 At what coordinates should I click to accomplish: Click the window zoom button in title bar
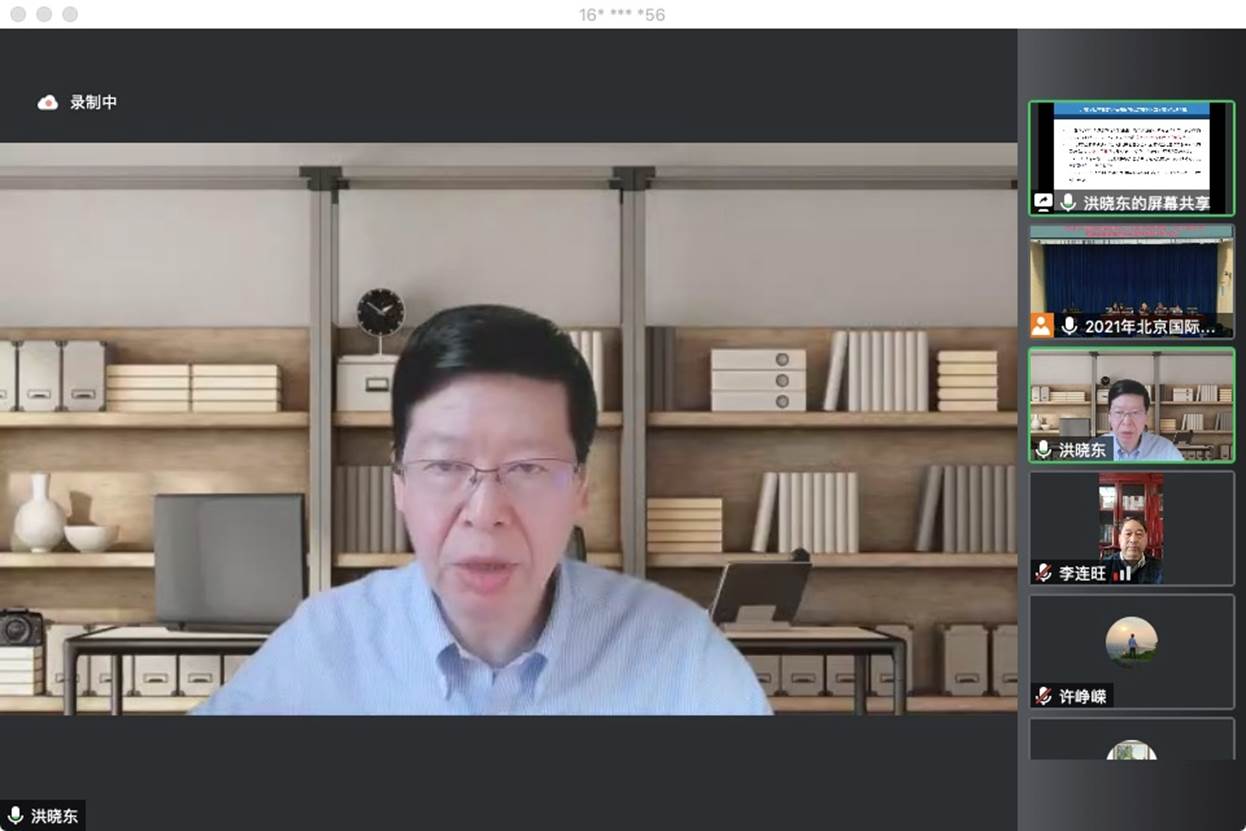coord(70,14)
